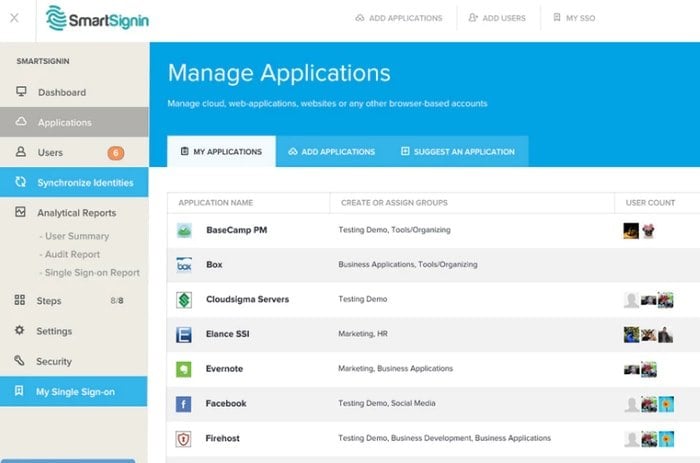Click the SmartSignin logo
This screenshot has height=463, width=700.
click(x=97, y=19)
